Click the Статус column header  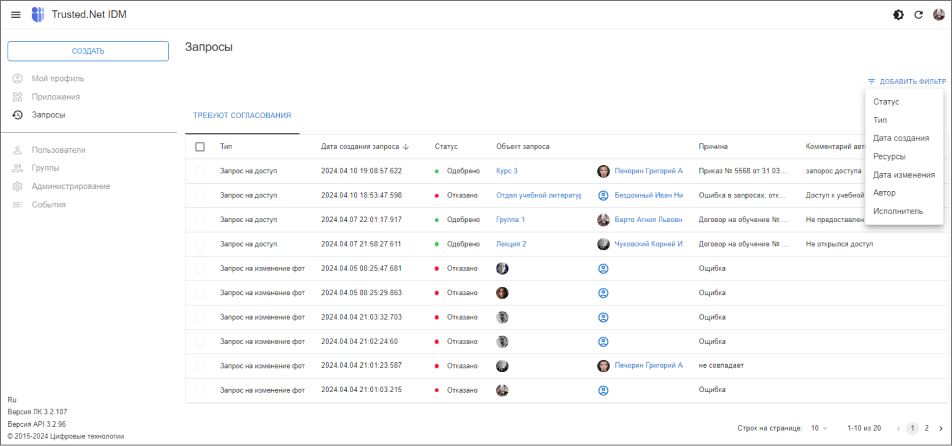[x=446, y=147]
